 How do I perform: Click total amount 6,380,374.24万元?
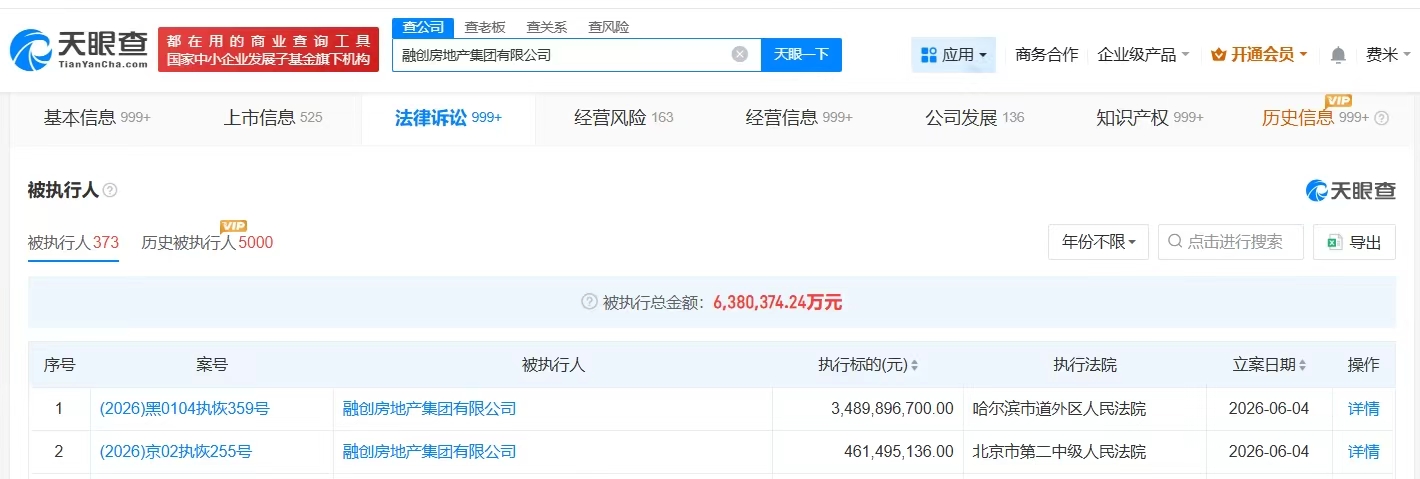tap(777, 302)
